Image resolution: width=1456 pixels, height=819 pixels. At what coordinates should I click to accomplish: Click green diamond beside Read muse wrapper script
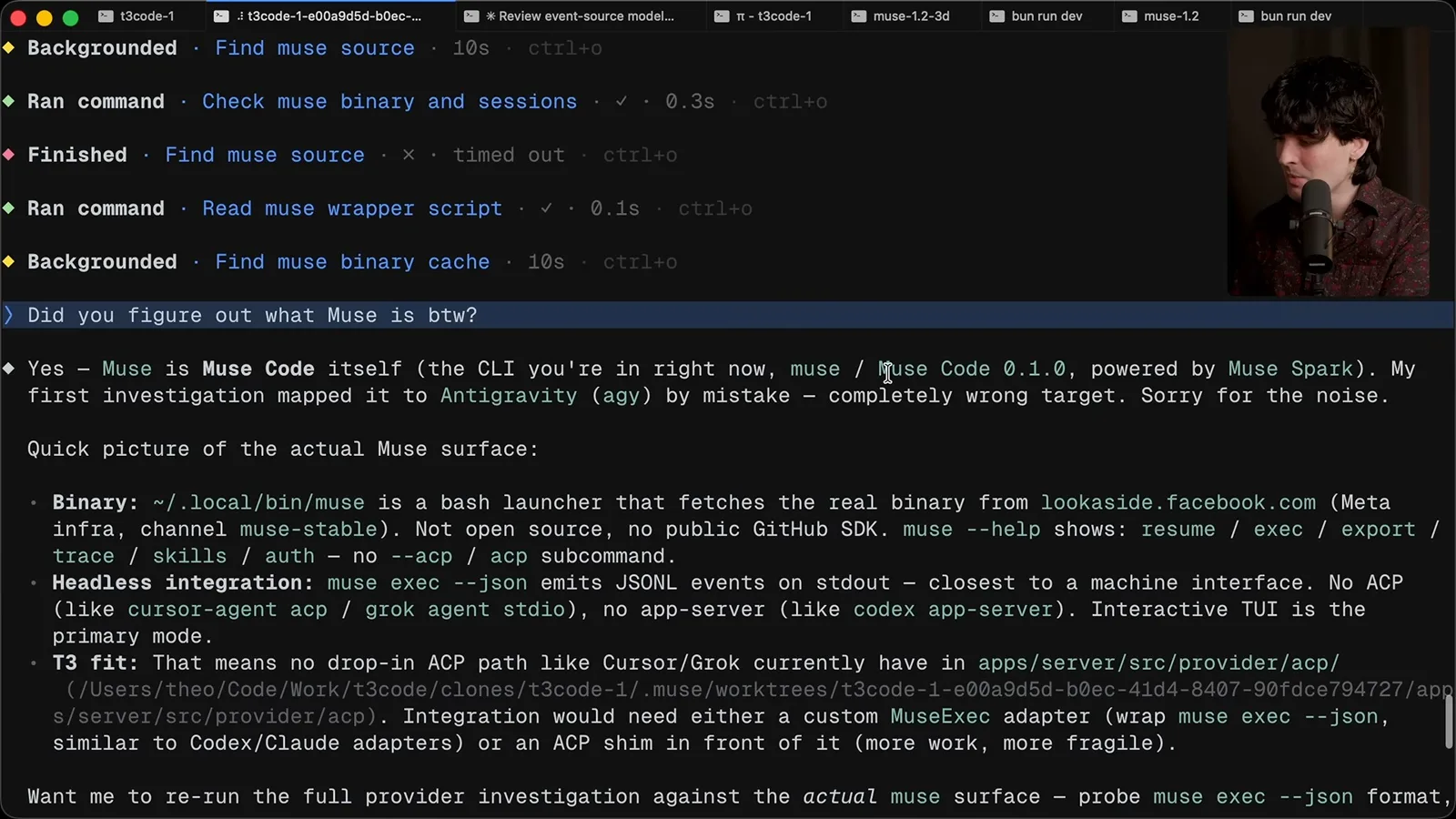(x=8, y=208)
